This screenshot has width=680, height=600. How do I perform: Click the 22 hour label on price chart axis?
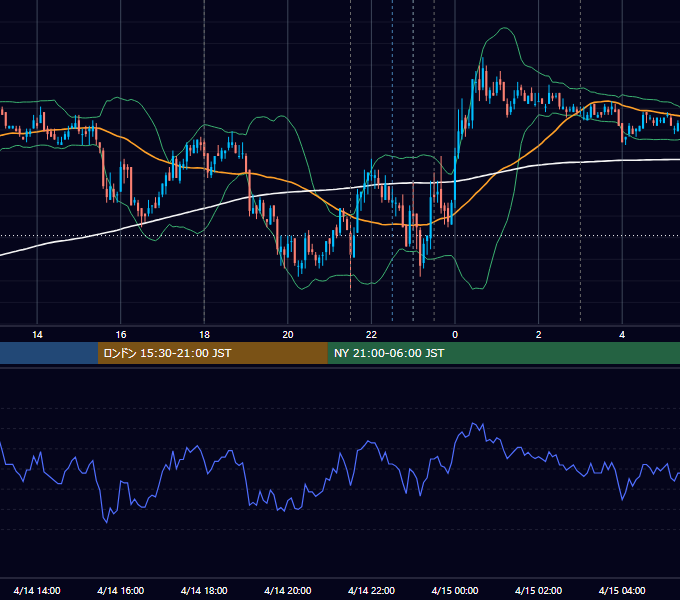coord(371,335)
